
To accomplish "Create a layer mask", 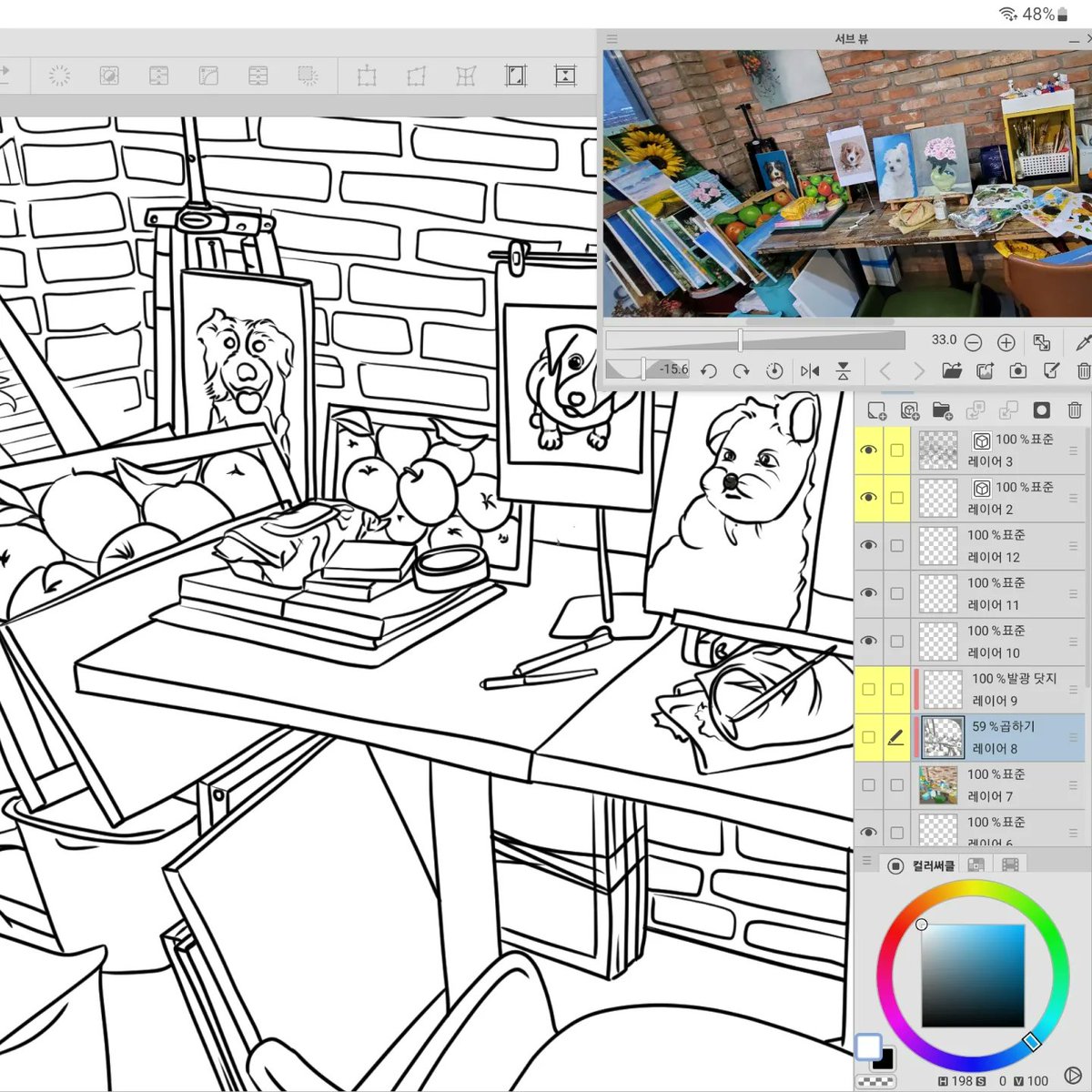I will pos(1042,410).
